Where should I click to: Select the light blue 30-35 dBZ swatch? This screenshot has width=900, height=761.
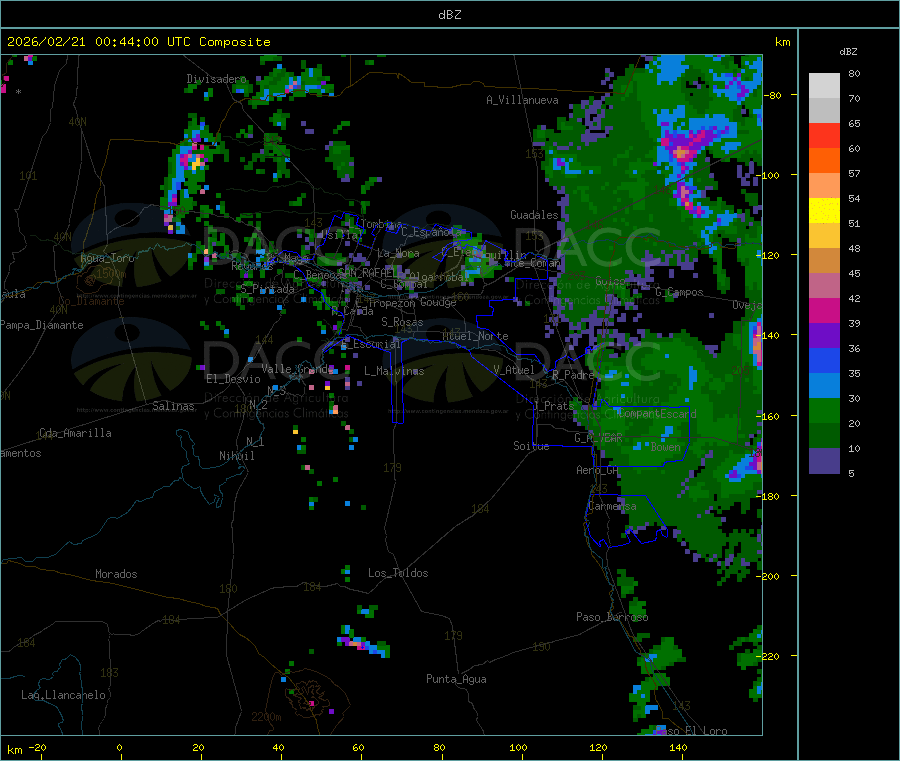[824, 386]
